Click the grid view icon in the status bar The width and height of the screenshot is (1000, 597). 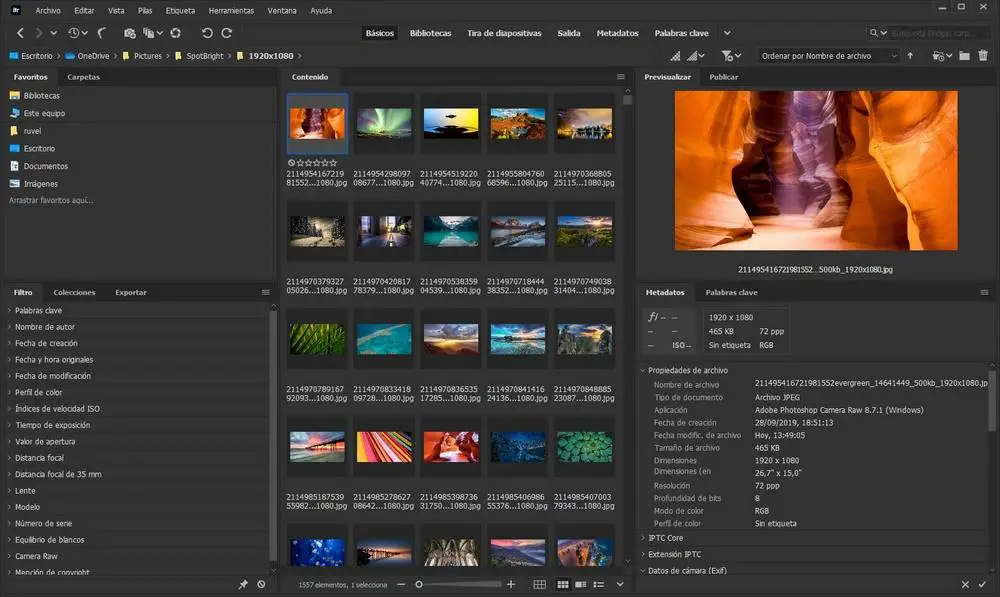[x=539, y=583]
